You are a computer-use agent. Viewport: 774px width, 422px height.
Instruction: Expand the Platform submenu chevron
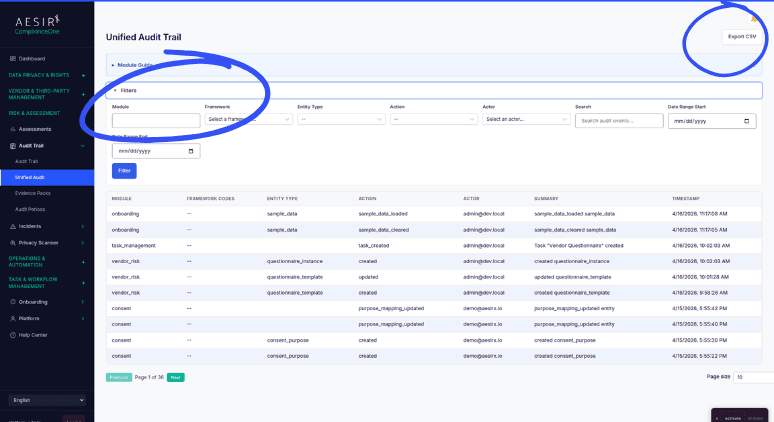point(82,319)
